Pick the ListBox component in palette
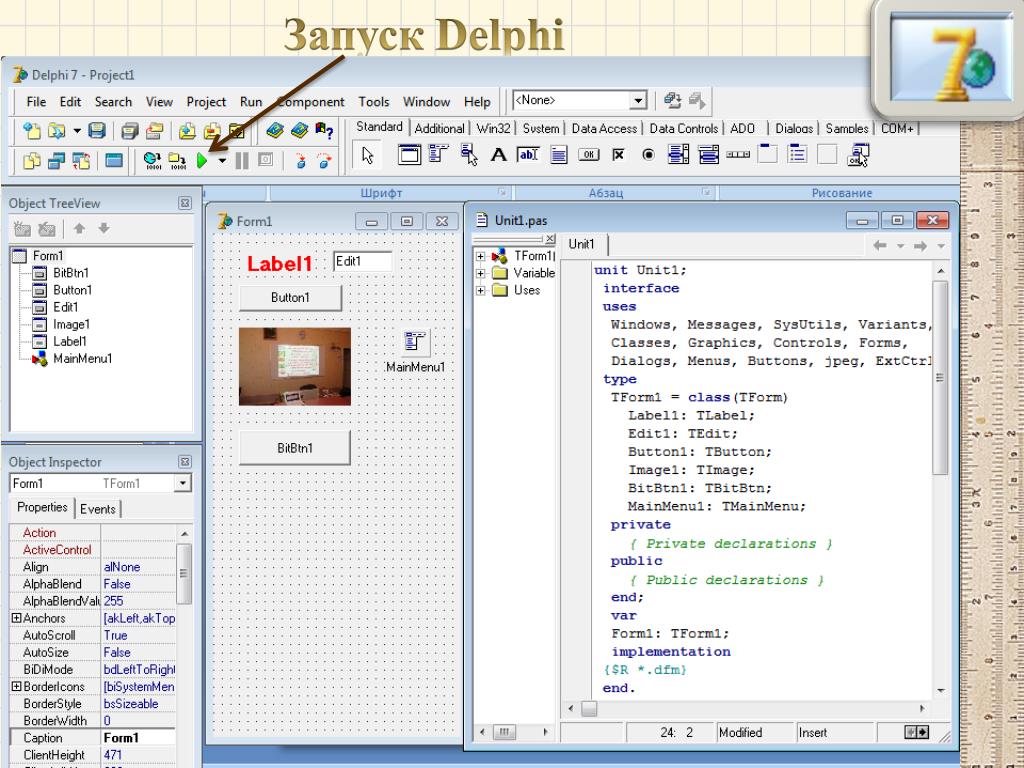Image resolution: width=1024 pixels, height=768 pixels. coord(678,155)
